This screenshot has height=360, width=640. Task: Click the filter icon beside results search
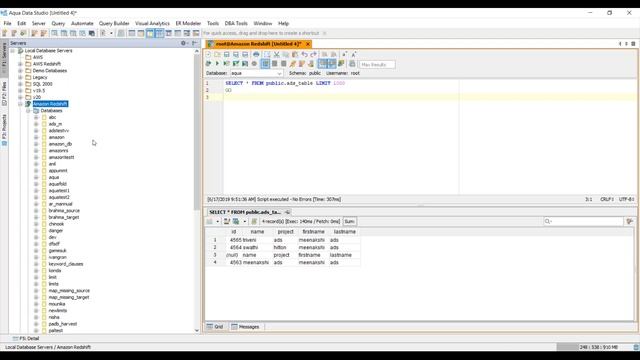click(630, 221)
